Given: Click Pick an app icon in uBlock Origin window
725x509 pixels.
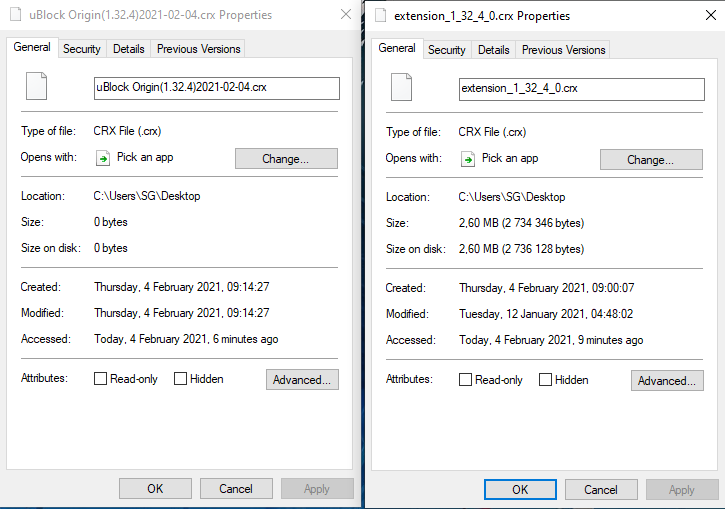Looking at the screenshot, I should 103,158.
